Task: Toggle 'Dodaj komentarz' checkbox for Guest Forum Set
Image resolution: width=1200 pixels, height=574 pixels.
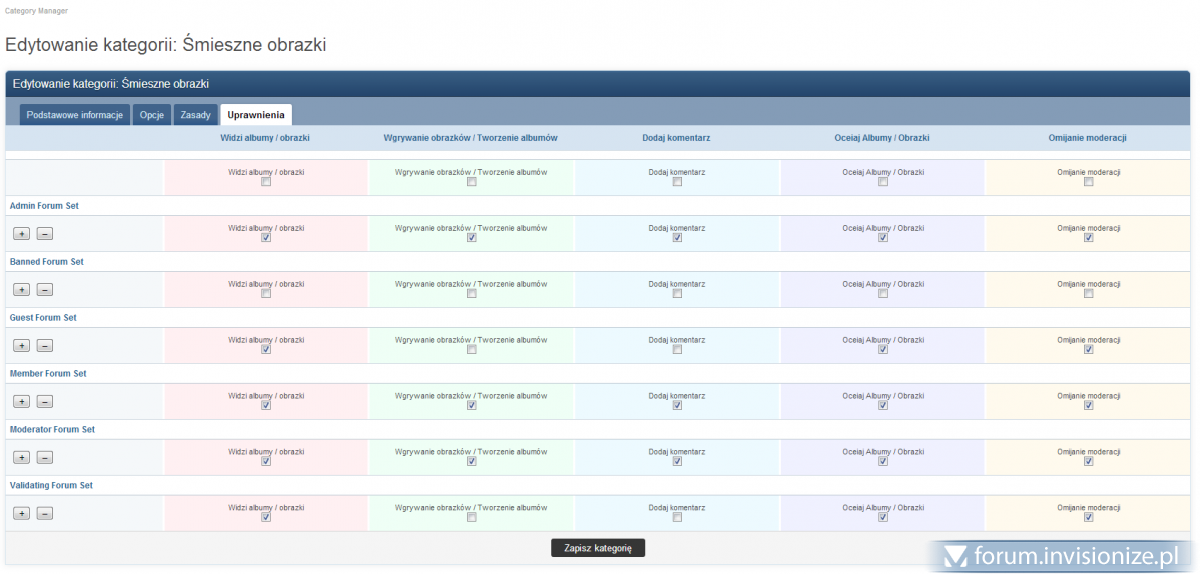Action: point(677,350)
